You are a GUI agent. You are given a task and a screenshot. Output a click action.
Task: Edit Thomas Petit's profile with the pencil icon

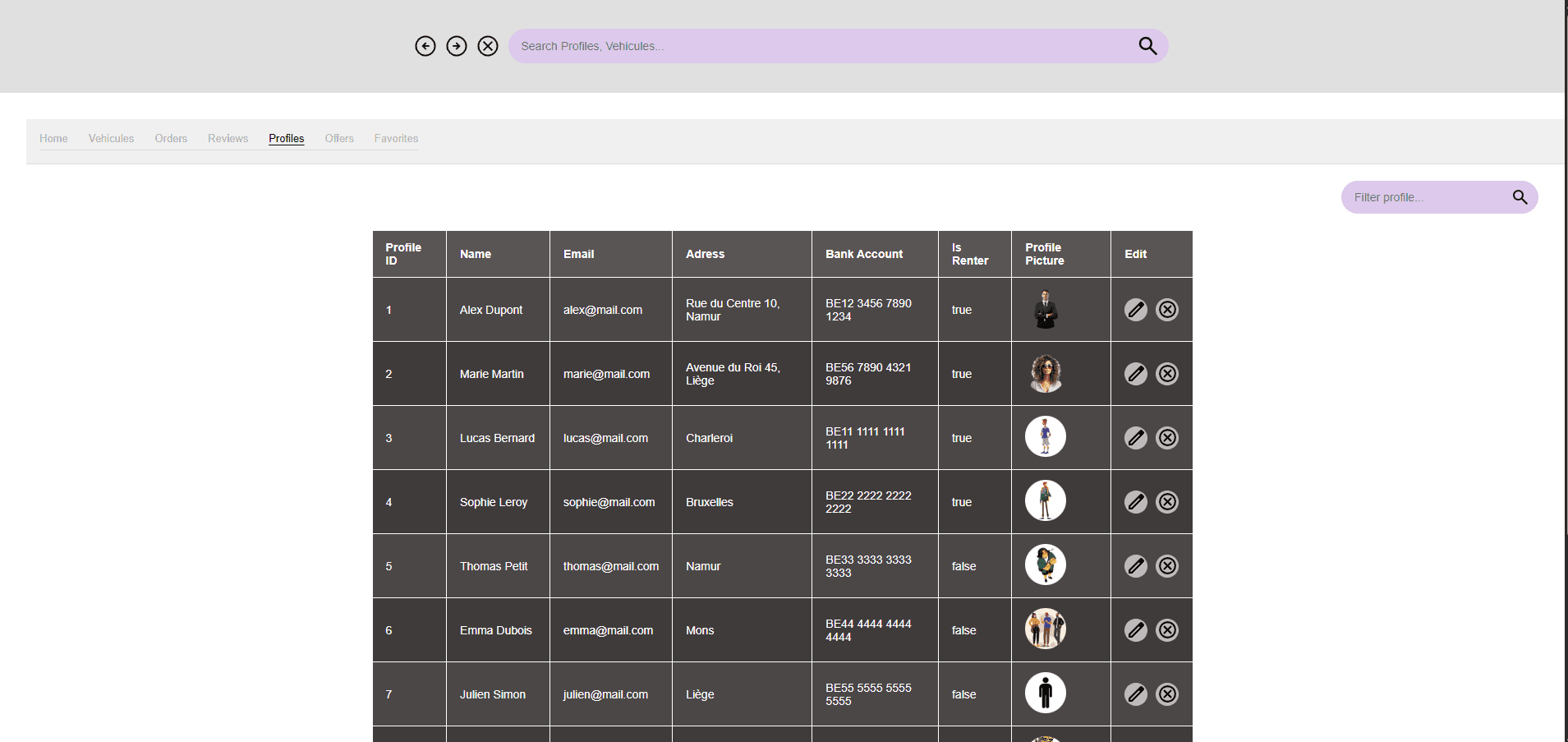coord(1136,566)
